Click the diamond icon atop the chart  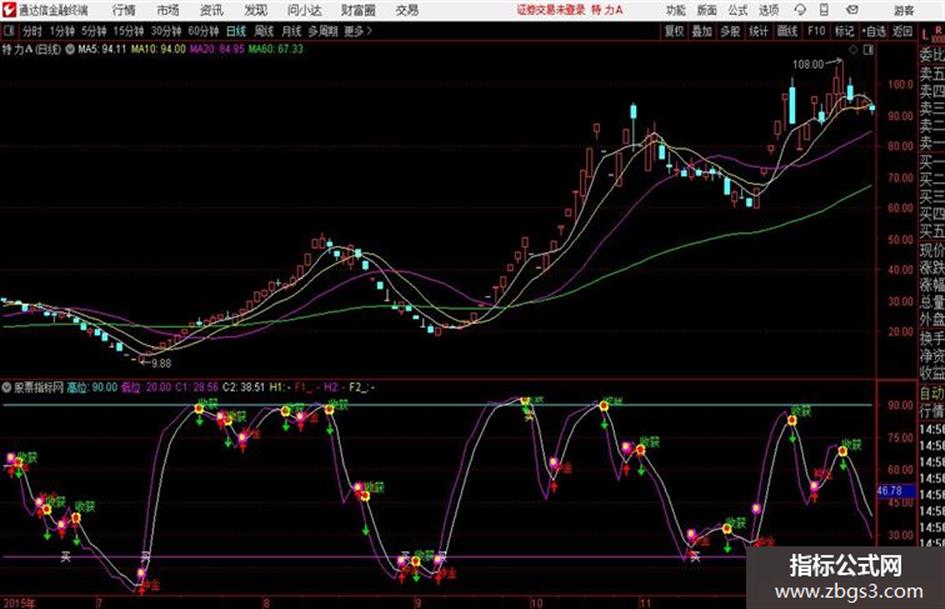(853, 50)
